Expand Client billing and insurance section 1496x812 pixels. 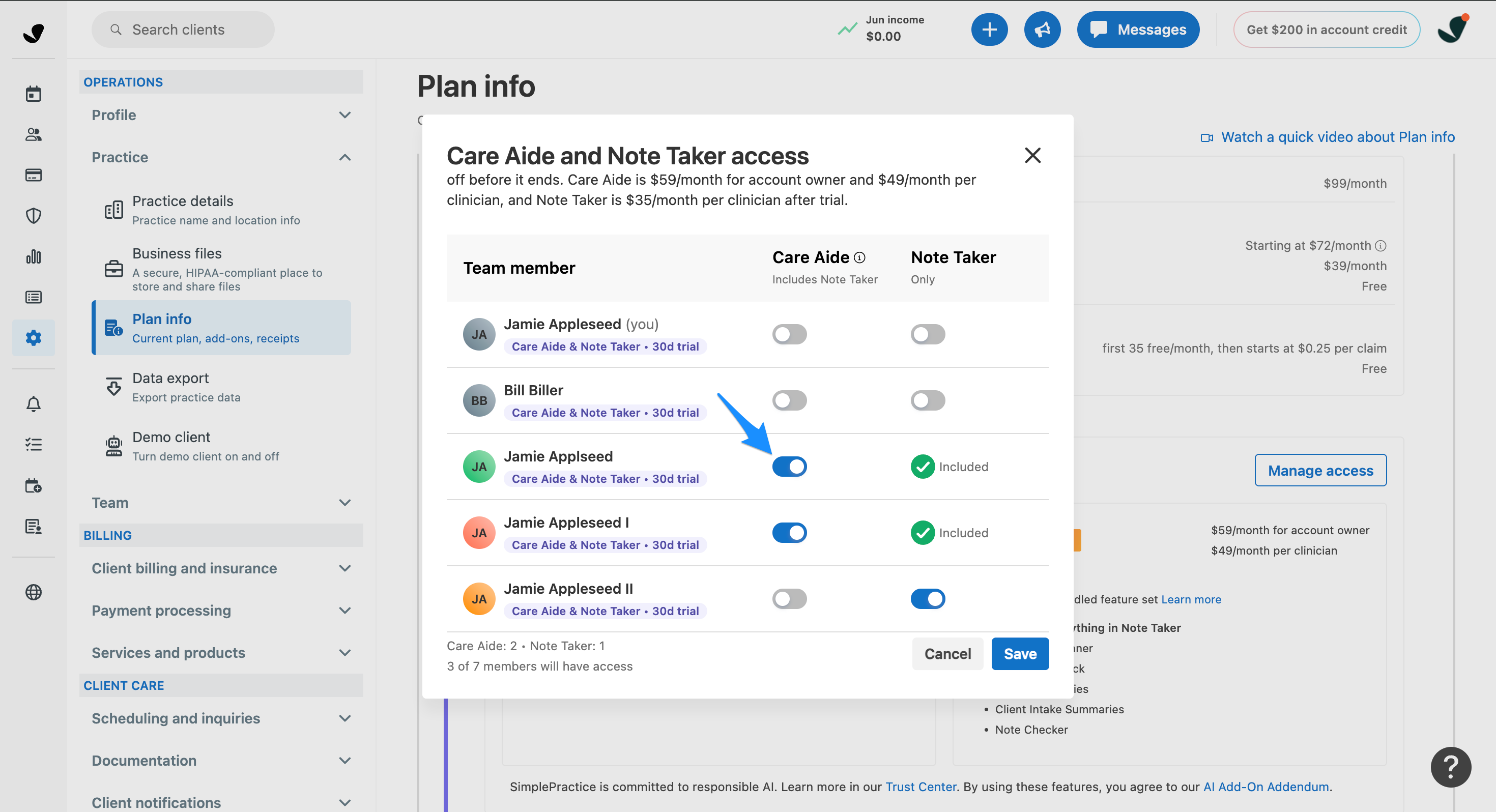[x=221, y=568]
